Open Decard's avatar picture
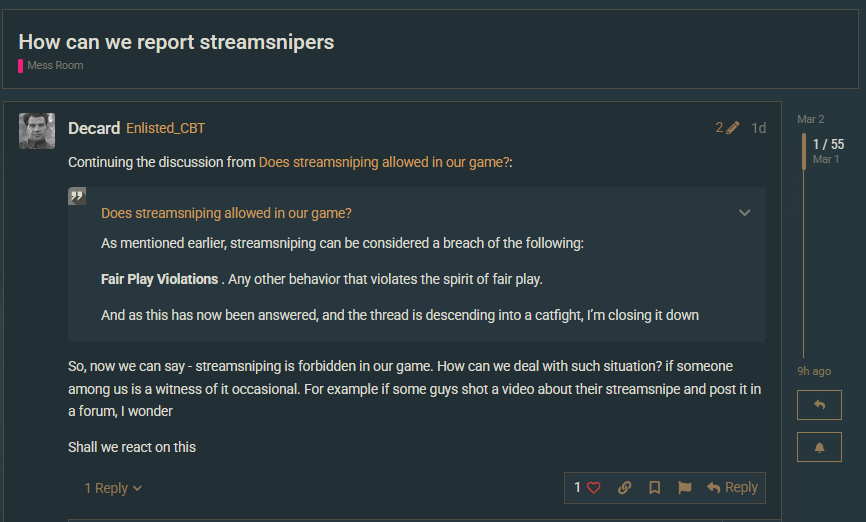This screenshot has width=866, height=522. pyautogui.click(x=37, y=131)
